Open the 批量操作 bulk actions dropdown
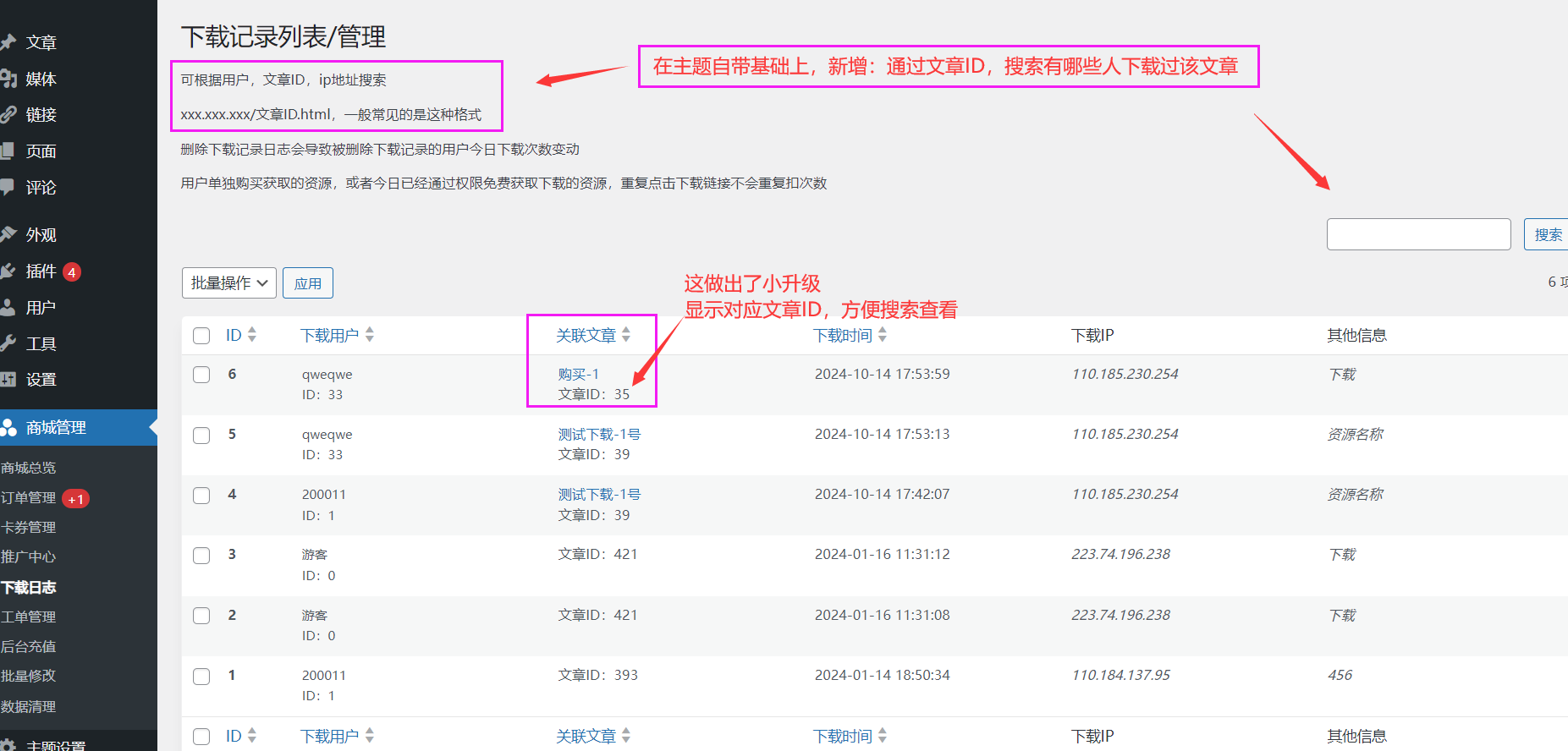The height and width of the screenshot is (751, 1568). [x=229, y=283]
